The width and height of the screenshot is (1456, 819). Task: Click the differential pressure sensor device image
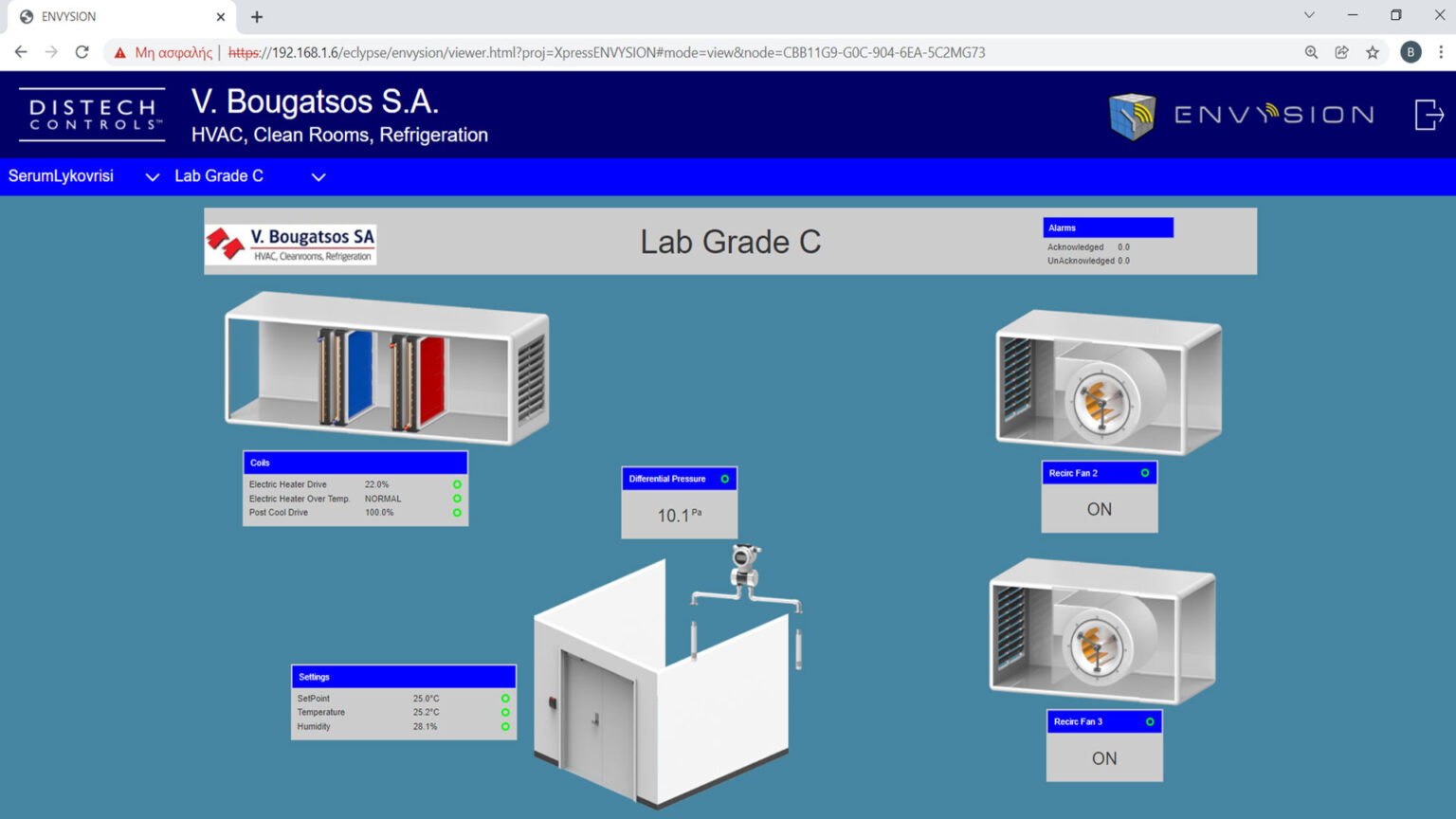[747, 567]
